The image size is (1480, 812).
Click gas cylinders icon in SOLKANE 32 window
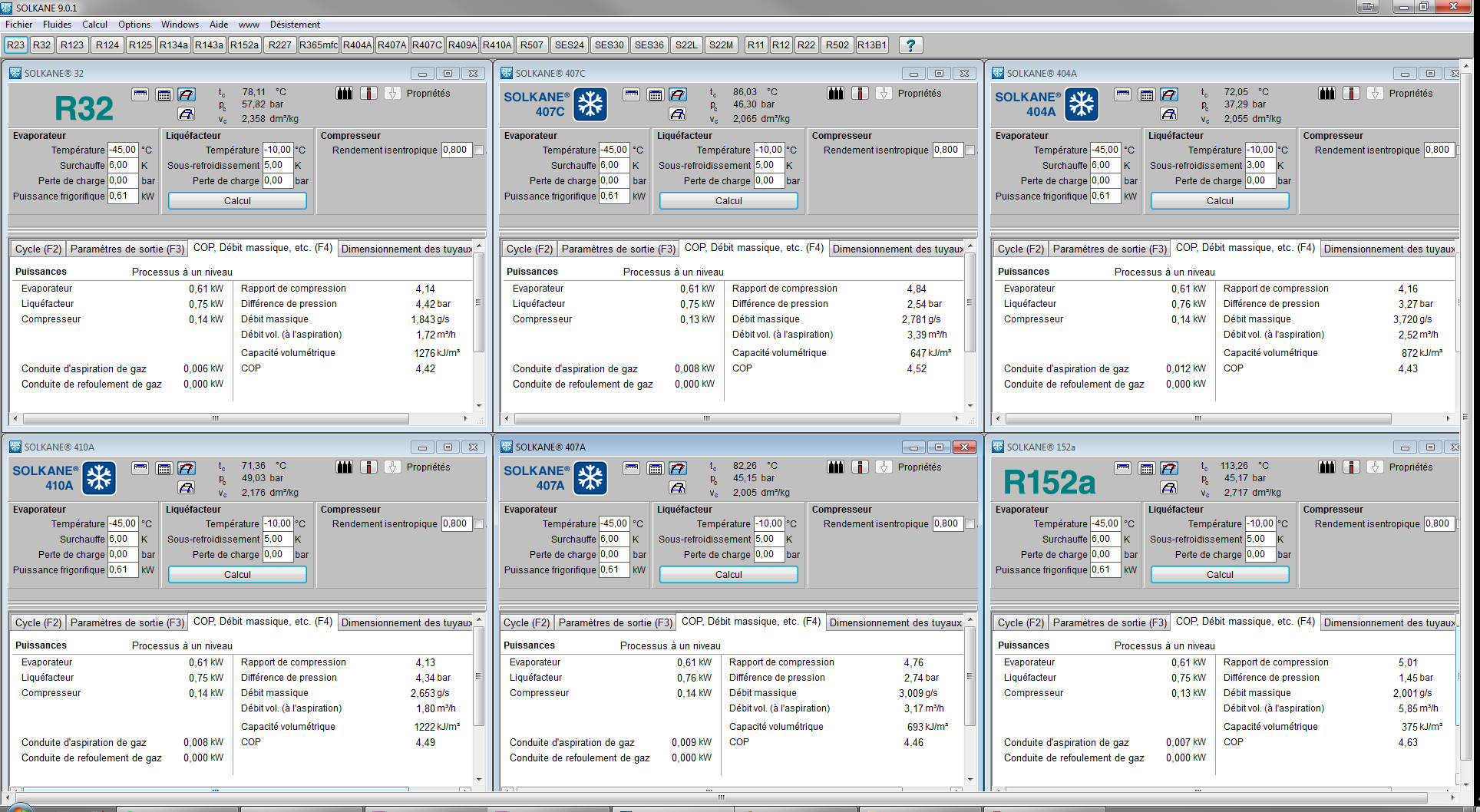[345, 94]
